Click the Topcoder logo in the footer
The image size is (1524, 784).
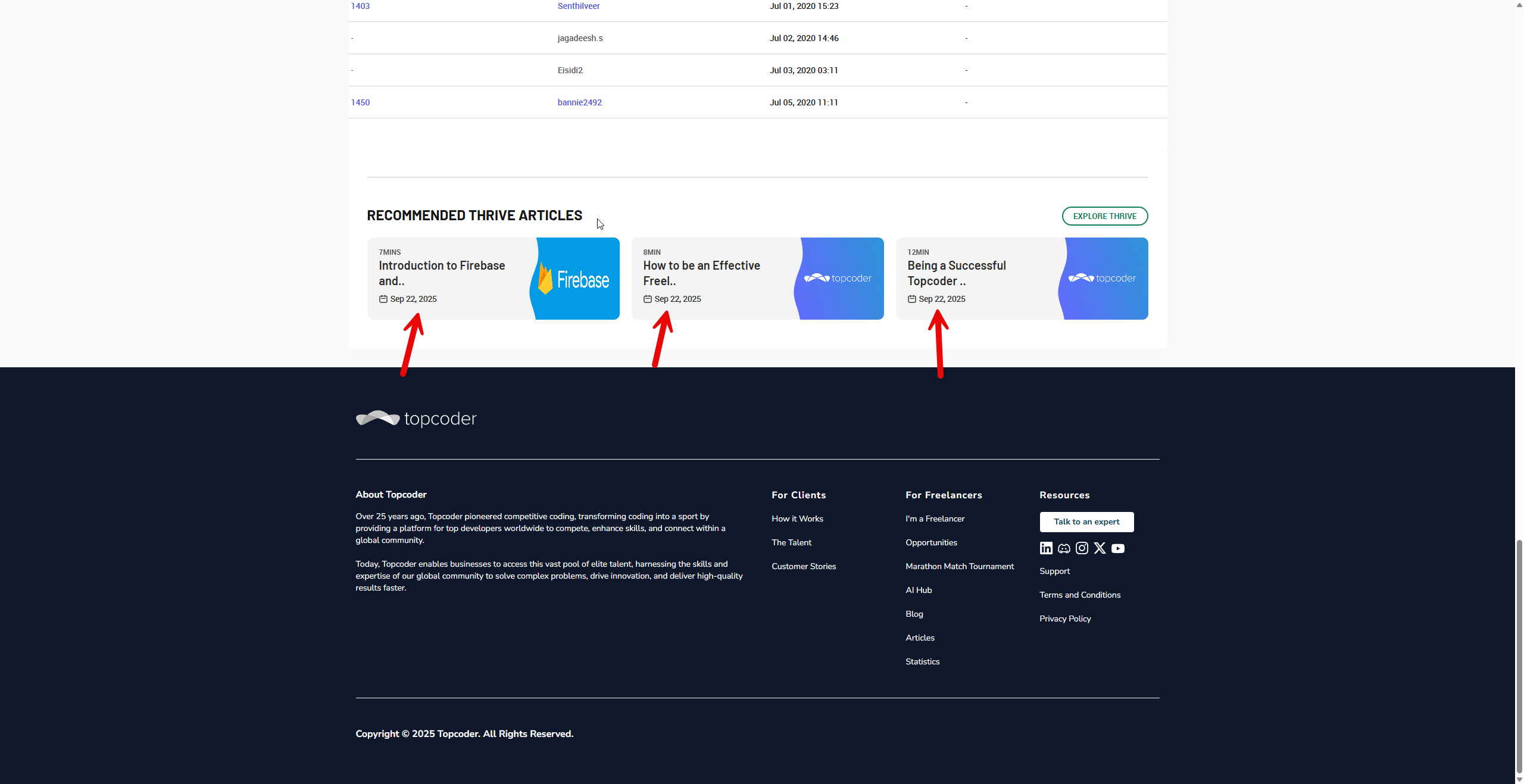[x=416, y=418]
